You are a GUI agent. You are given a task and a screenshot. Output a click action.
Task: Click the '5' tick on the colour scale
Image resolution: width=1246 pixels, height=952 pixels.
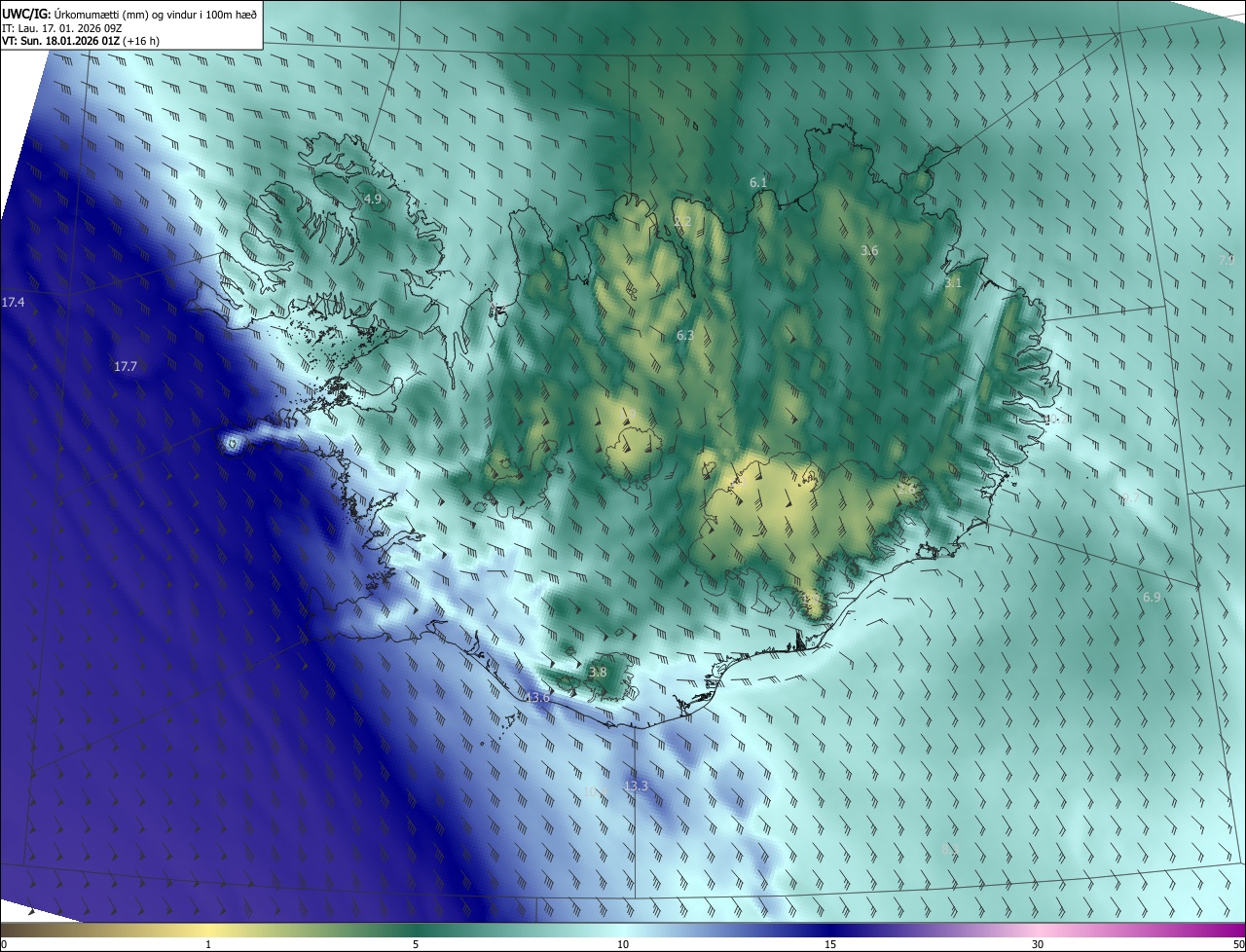pyautogui.click(x=416, y=944)
